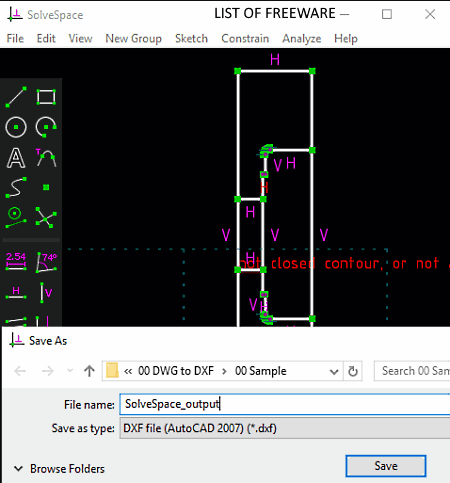Image resolution: width=450 pixels, height=483 pixels.
Task: Open the View menu
Action: point(80,39)
